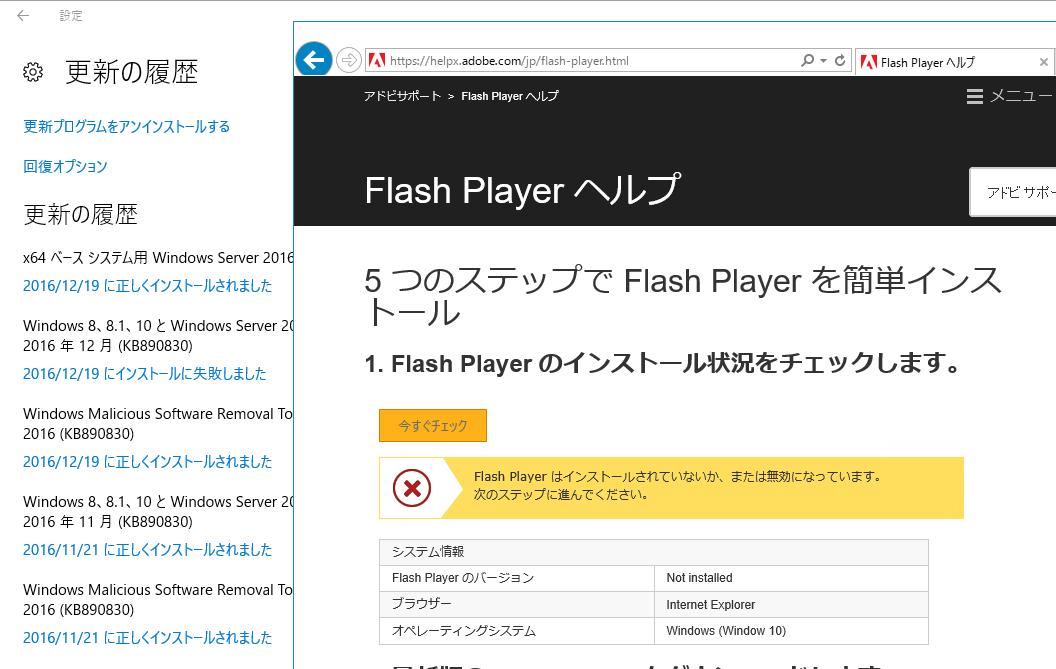
Task: Click x64 ベース システム用 Windows Server 2016 entry
Action: (158, 258)
